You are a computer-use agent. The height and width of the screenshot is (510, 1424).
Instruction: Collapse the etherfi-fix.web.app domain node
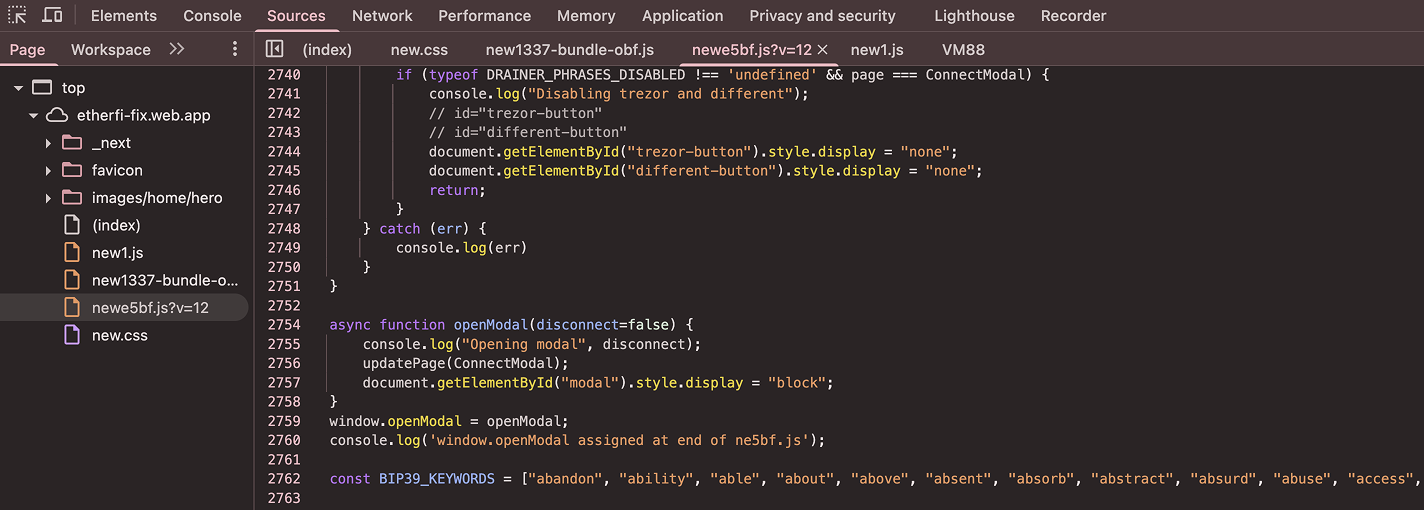(x=33, y=116)
